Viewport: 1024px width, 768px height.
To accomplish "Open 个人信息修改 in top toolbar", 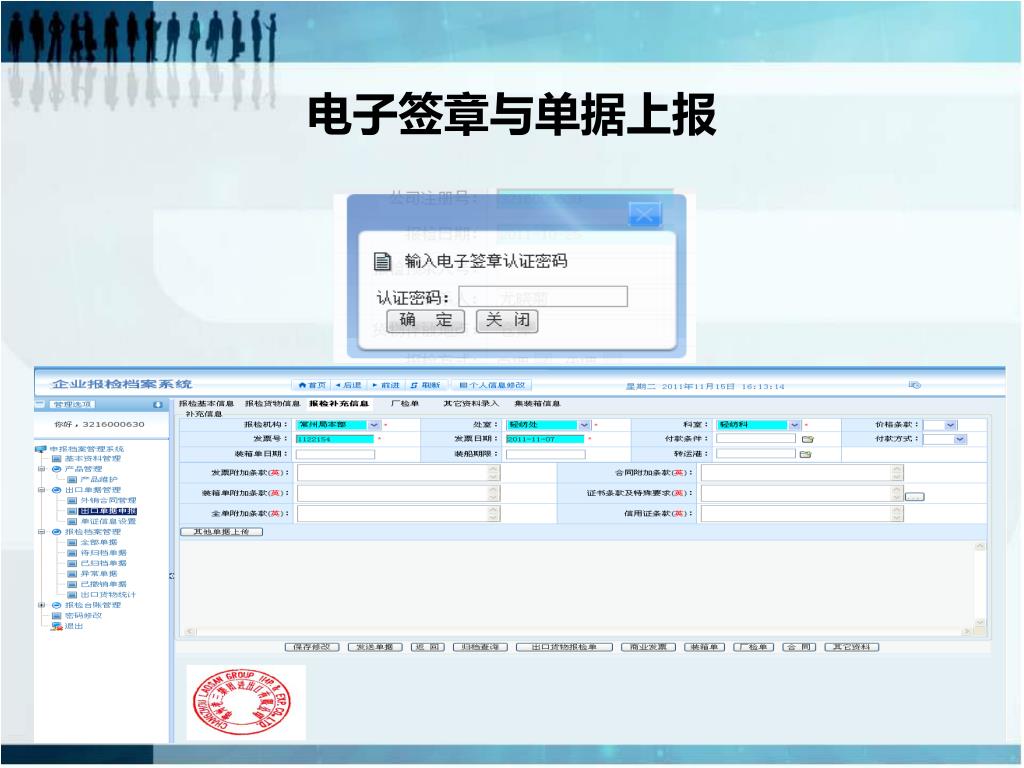I will [x=491, y=385].
